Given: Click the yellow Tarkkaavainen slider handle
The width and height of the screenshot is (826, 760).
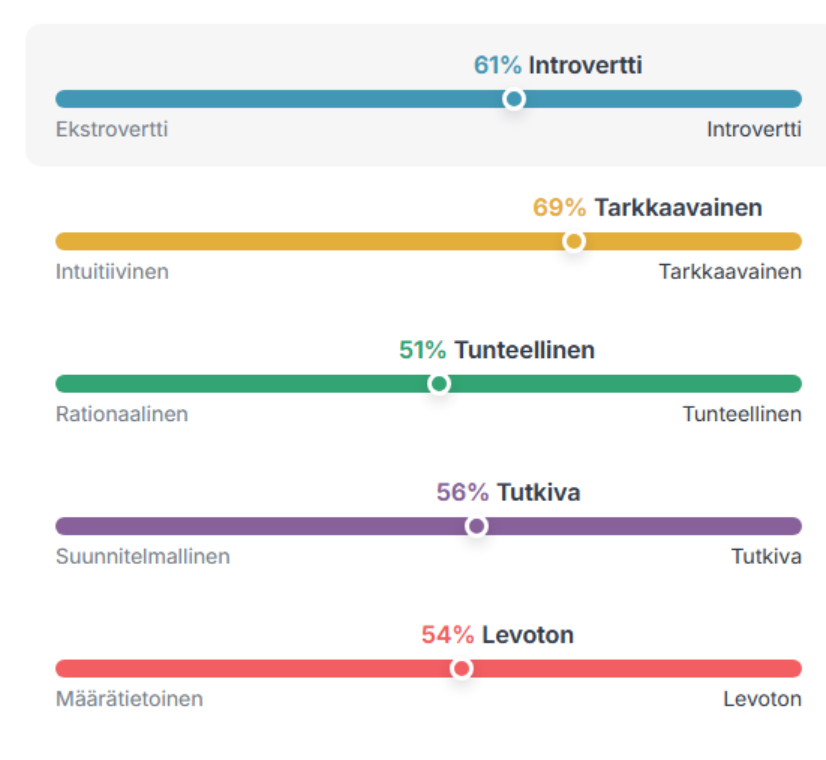Looking at the screenshot, I should pyautogui.click(x=574, y=241).
